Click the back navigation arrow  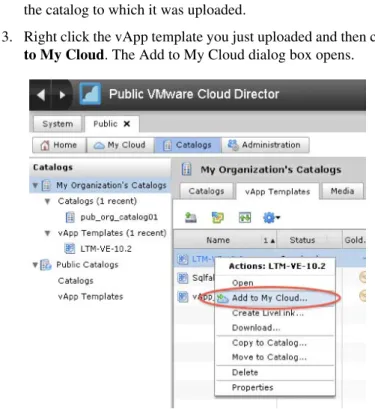pyautogui.click(x=41, y=95)
